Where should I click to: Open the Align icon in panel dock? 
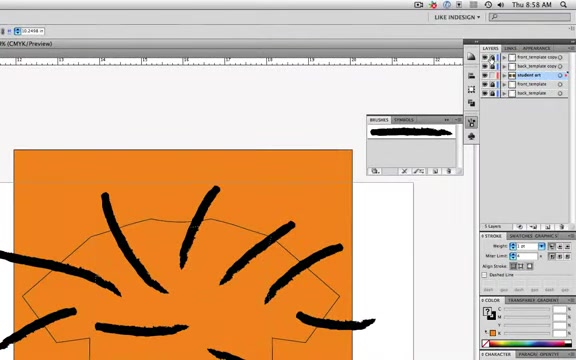tap(472, 76)
